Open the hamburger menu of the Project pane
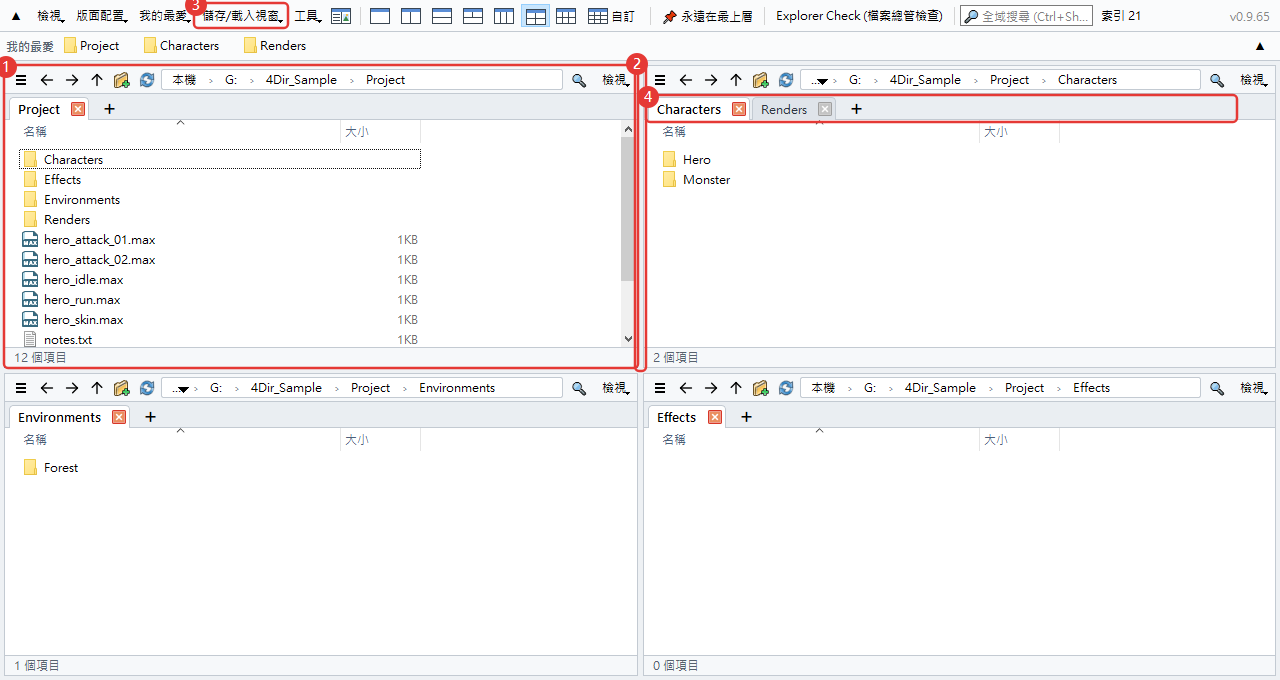The image size is (1280, 680). click(21, 80)
